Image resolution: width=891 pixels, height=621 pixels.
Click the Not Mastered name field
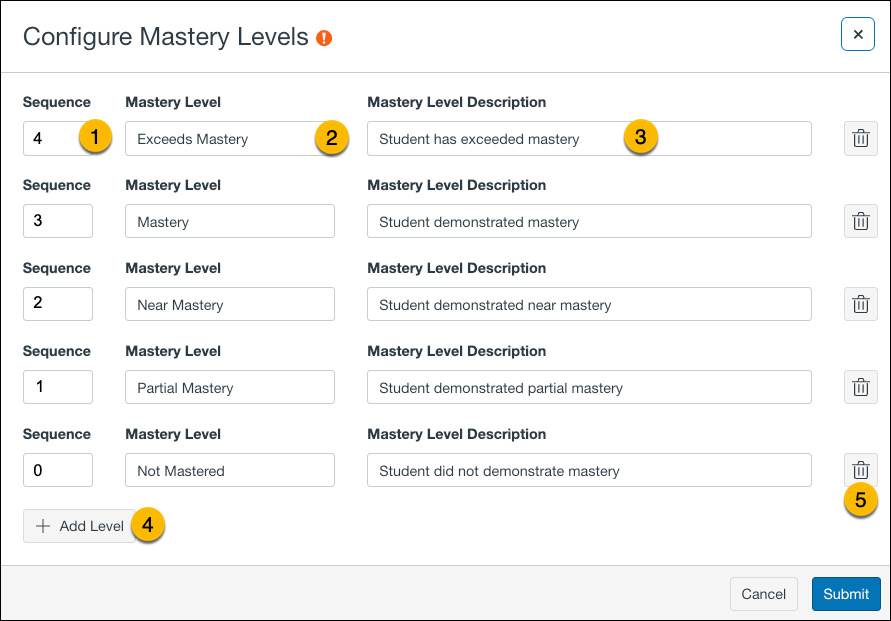229,470
